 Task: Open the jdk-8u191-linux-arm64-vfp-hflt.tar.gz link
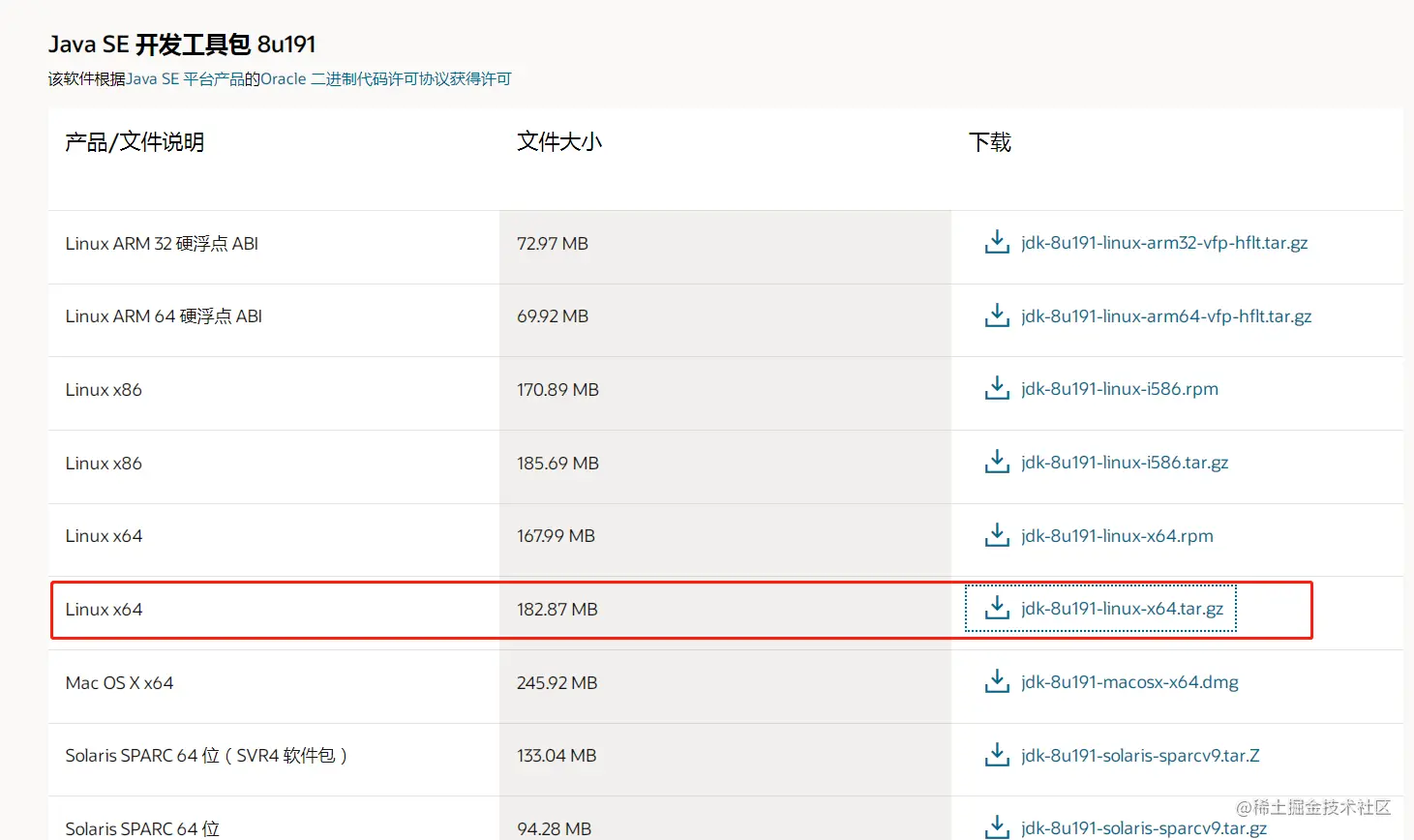(1166, 316)
